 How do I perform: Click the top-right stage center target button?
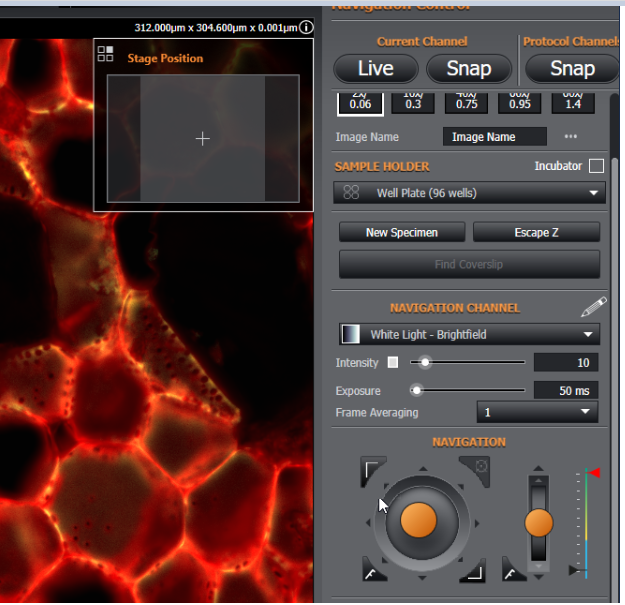(473, 469)
